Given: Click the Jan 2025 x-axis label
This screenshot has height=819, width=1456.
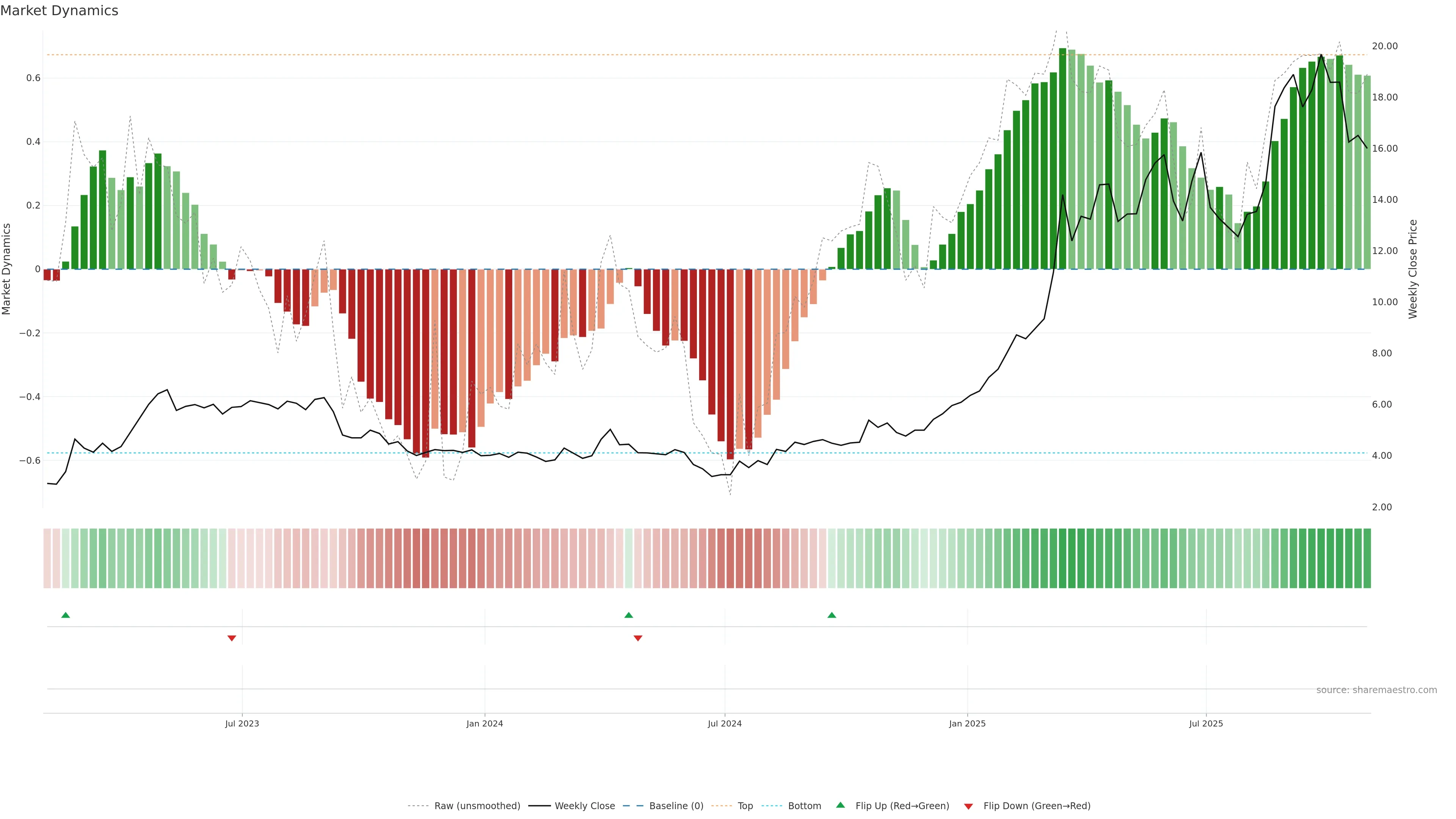Looking at the screenshot, I should (967, 723).
